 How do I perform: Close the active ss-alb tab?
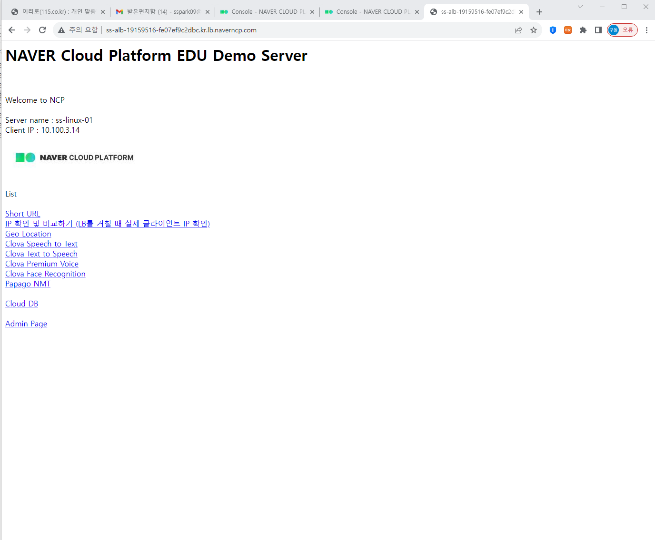(x=521, y=12)
